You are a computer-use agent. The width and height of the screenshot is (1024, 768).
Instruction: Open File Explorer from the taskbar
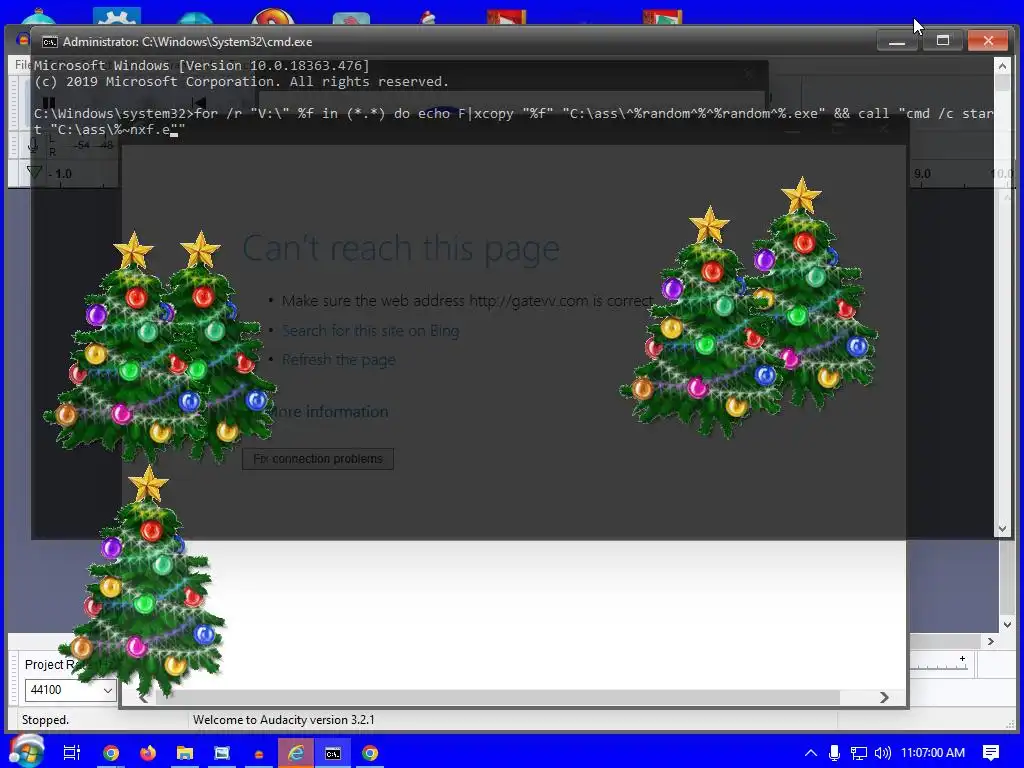click(x=185, y=753)
